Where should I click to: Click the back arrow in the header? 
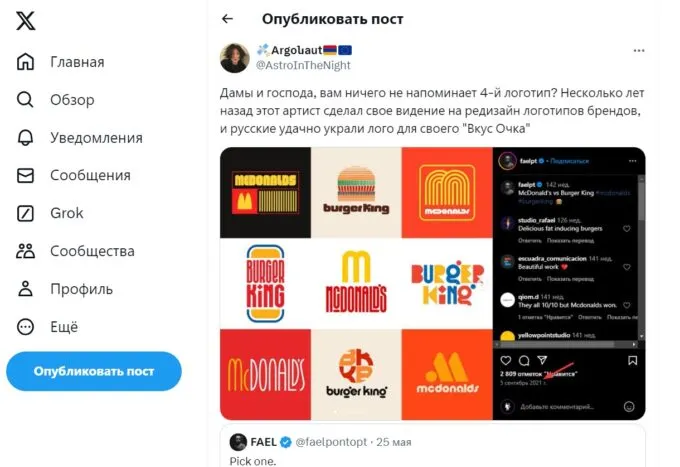227,19
